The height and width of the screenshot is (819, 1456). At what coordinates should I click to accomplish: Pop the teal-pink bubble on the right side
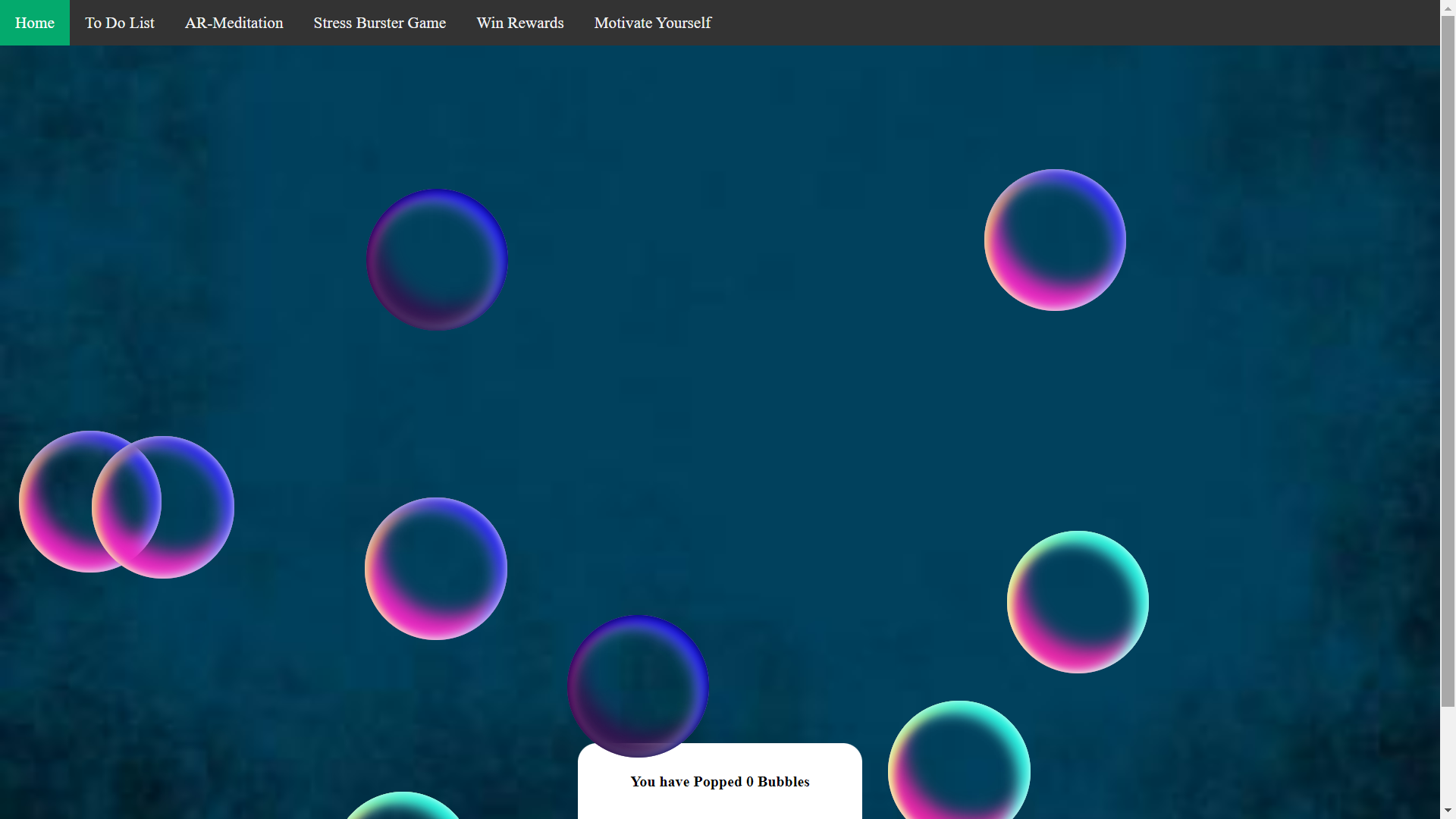coord(1078,602)
